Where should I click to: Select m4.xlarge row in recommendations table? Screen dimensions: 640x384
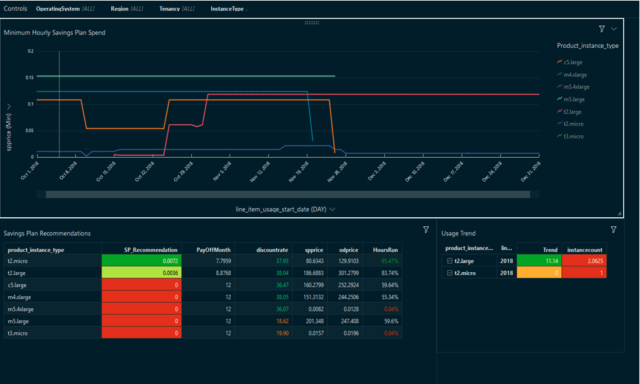pos(203,297)
